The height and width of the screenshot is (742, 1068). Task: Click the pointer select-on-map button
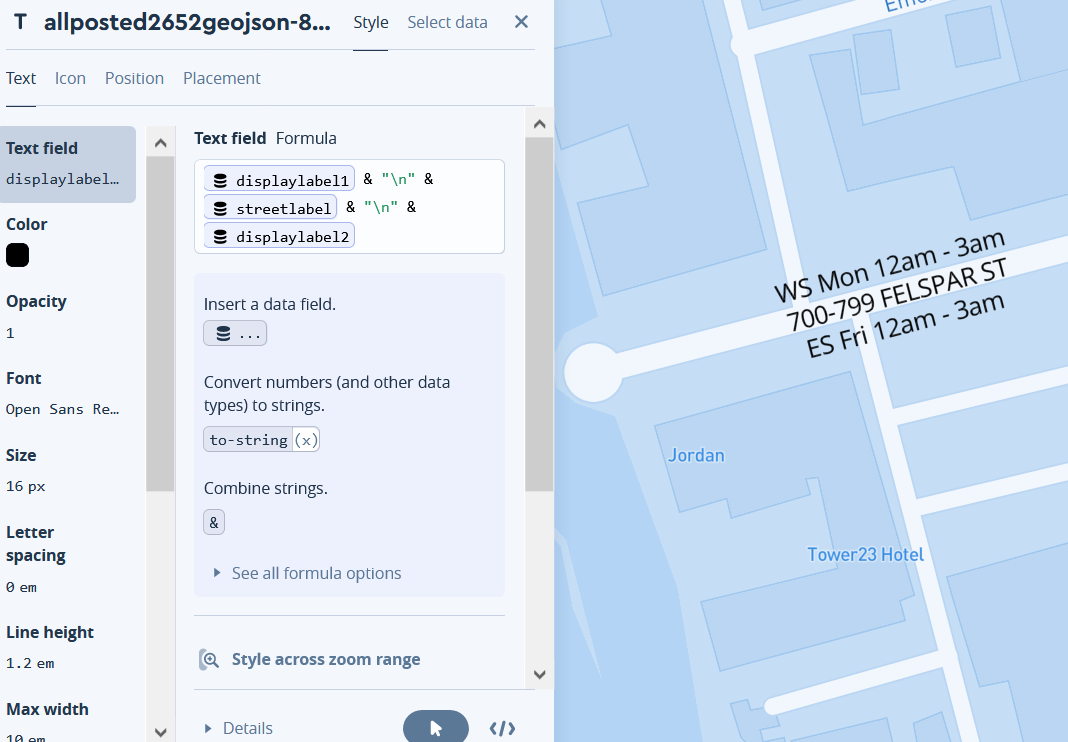point(436,728)
